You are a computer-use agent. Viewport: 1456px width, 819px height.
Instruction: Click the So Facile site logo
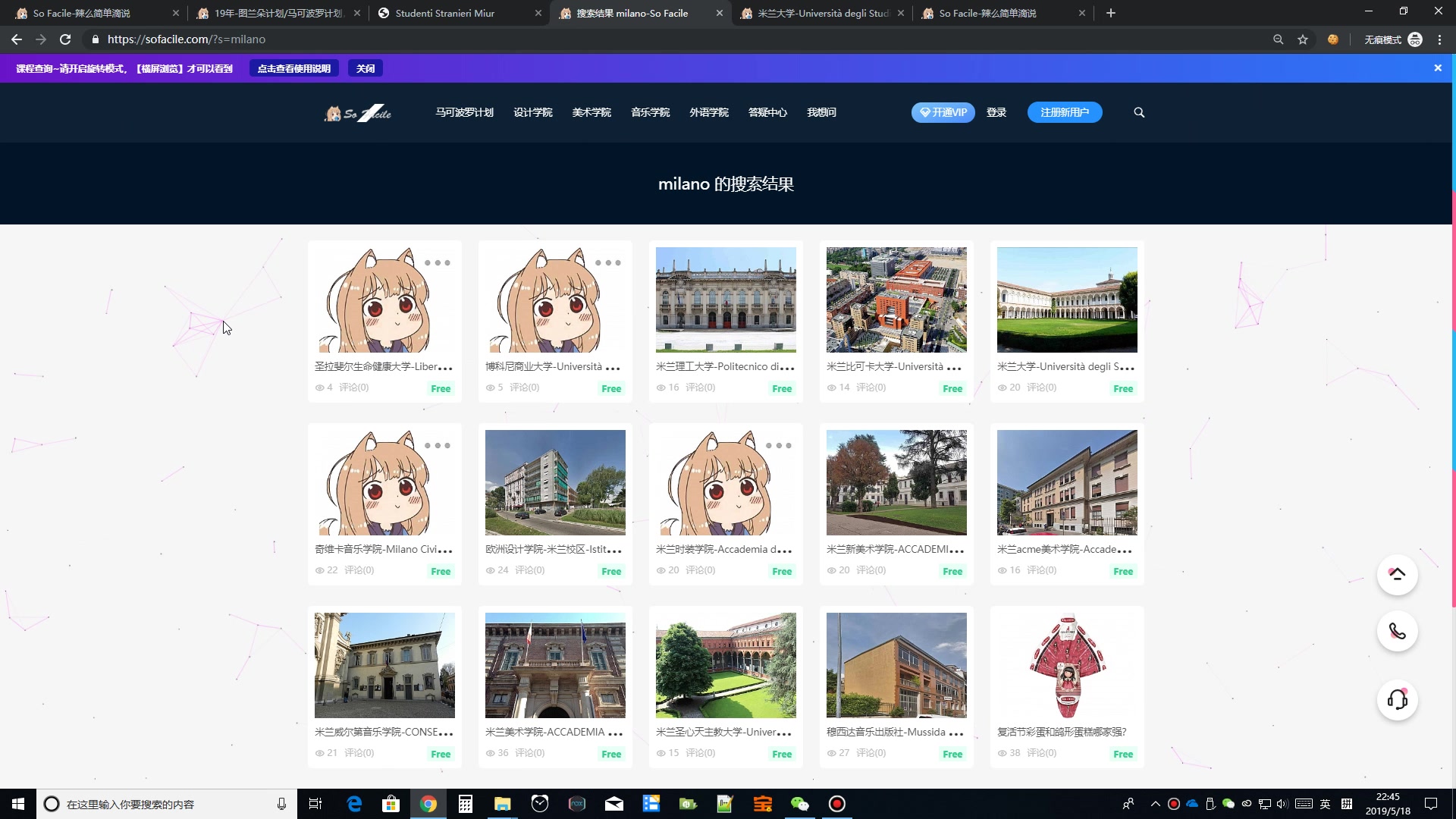(358, 113)
